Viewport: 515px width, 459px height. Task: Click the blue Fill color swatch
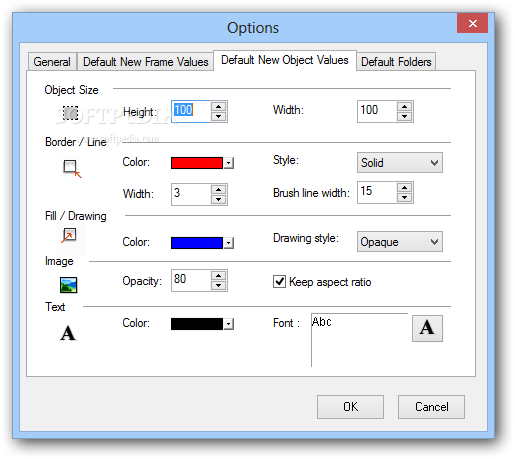tap(197, 243)
